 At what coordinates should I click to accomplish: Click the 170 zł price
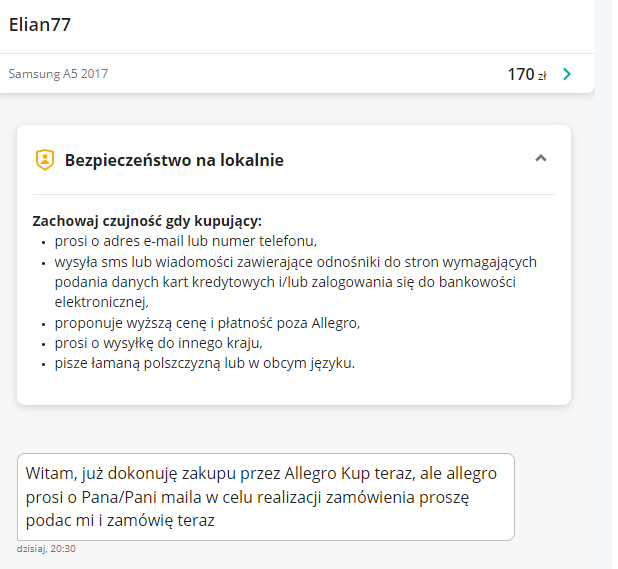coord(527,74)
